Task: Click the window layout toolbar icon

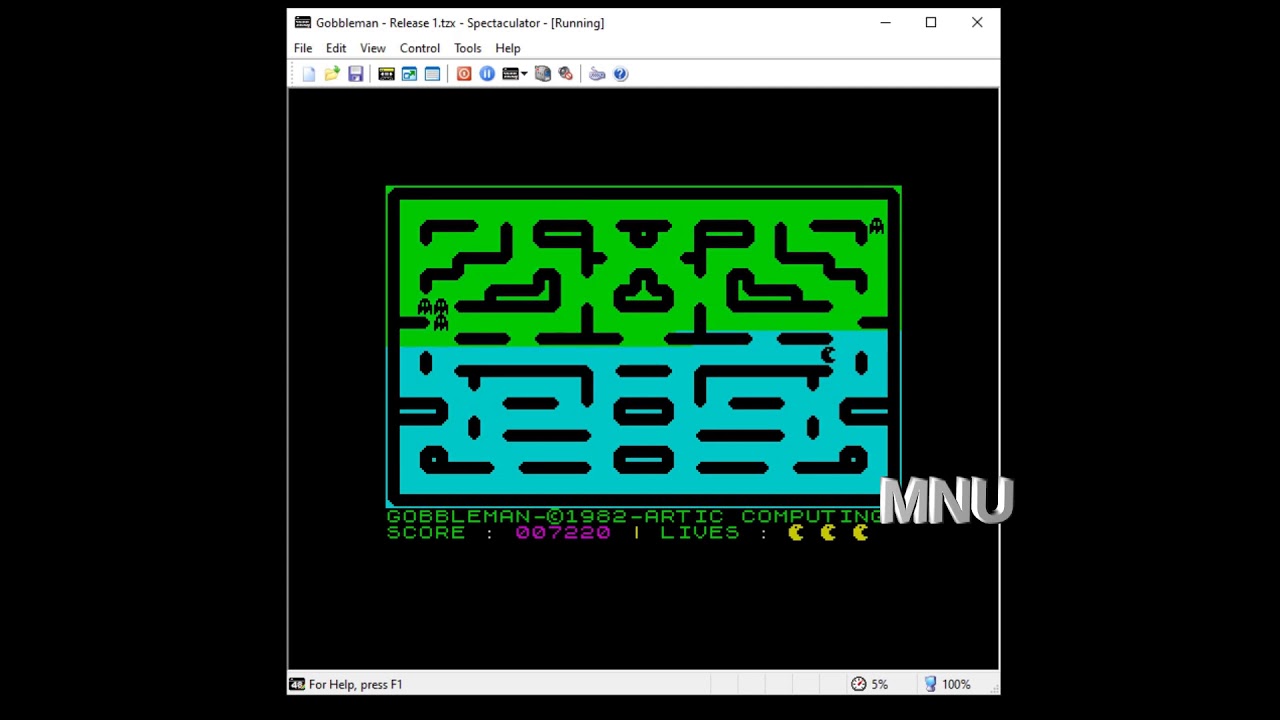Action: pos(432,74)
